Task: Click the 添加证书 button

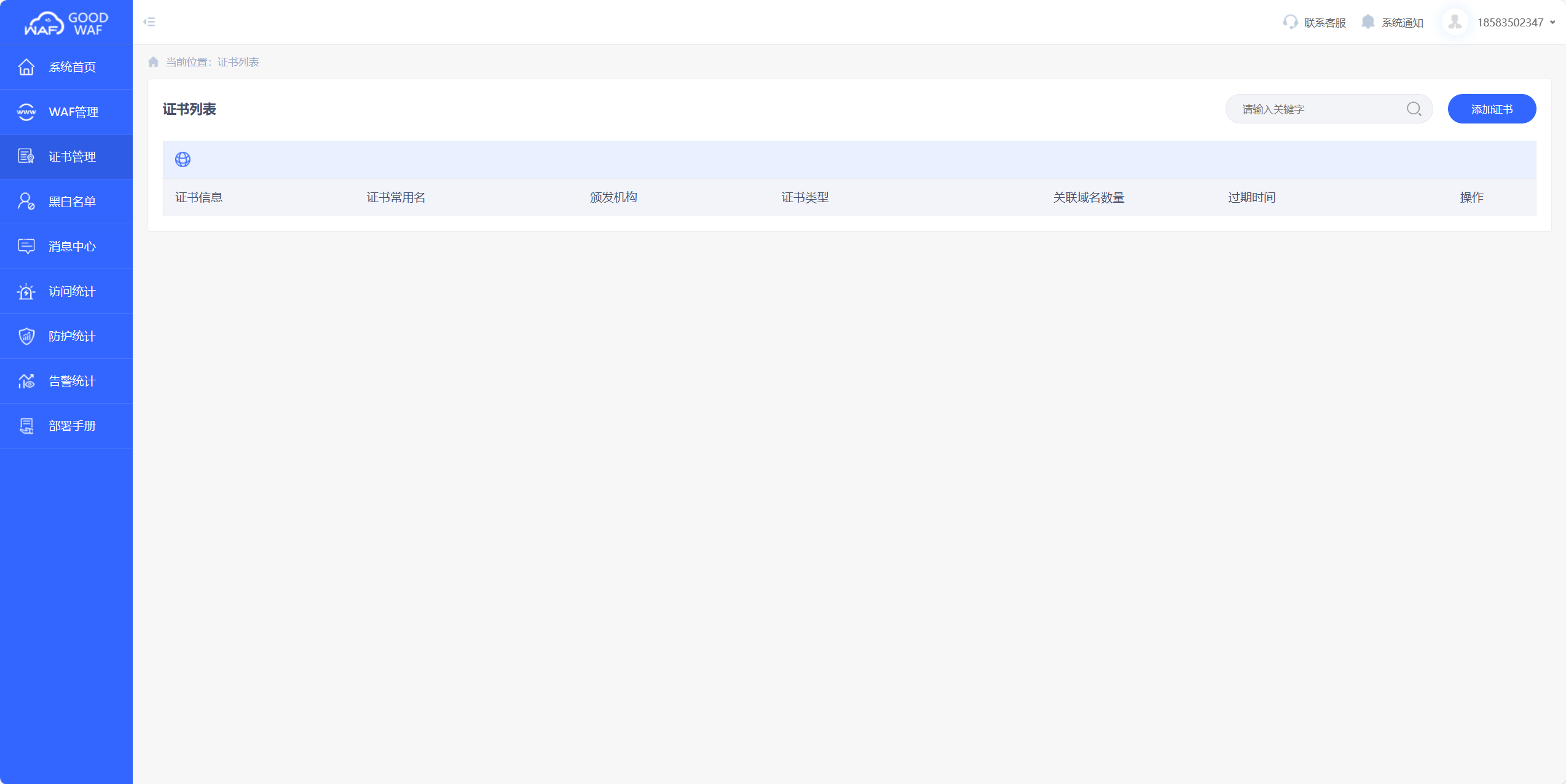Action: pos(1492,109)
